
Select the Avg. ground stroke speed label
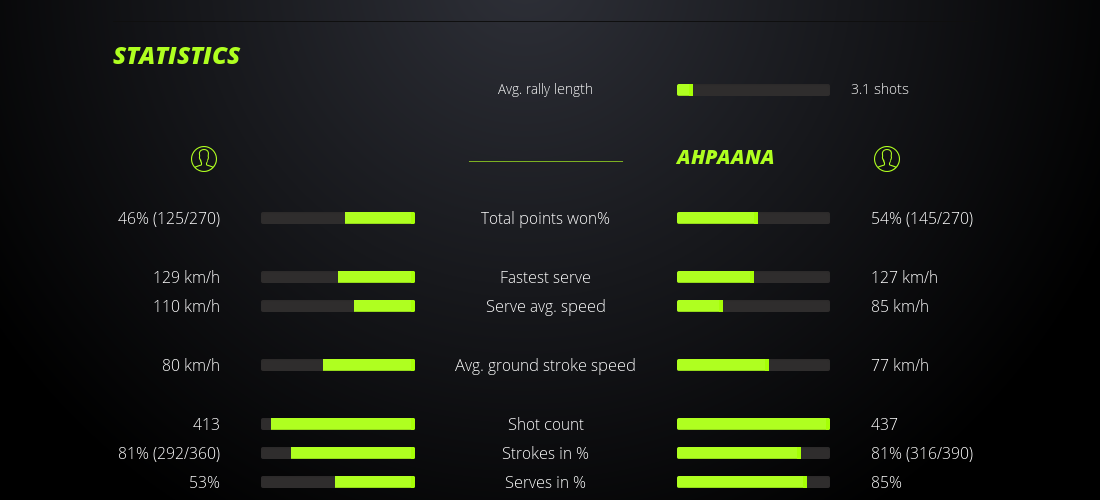pyautogui.click(x=545, y=365)
